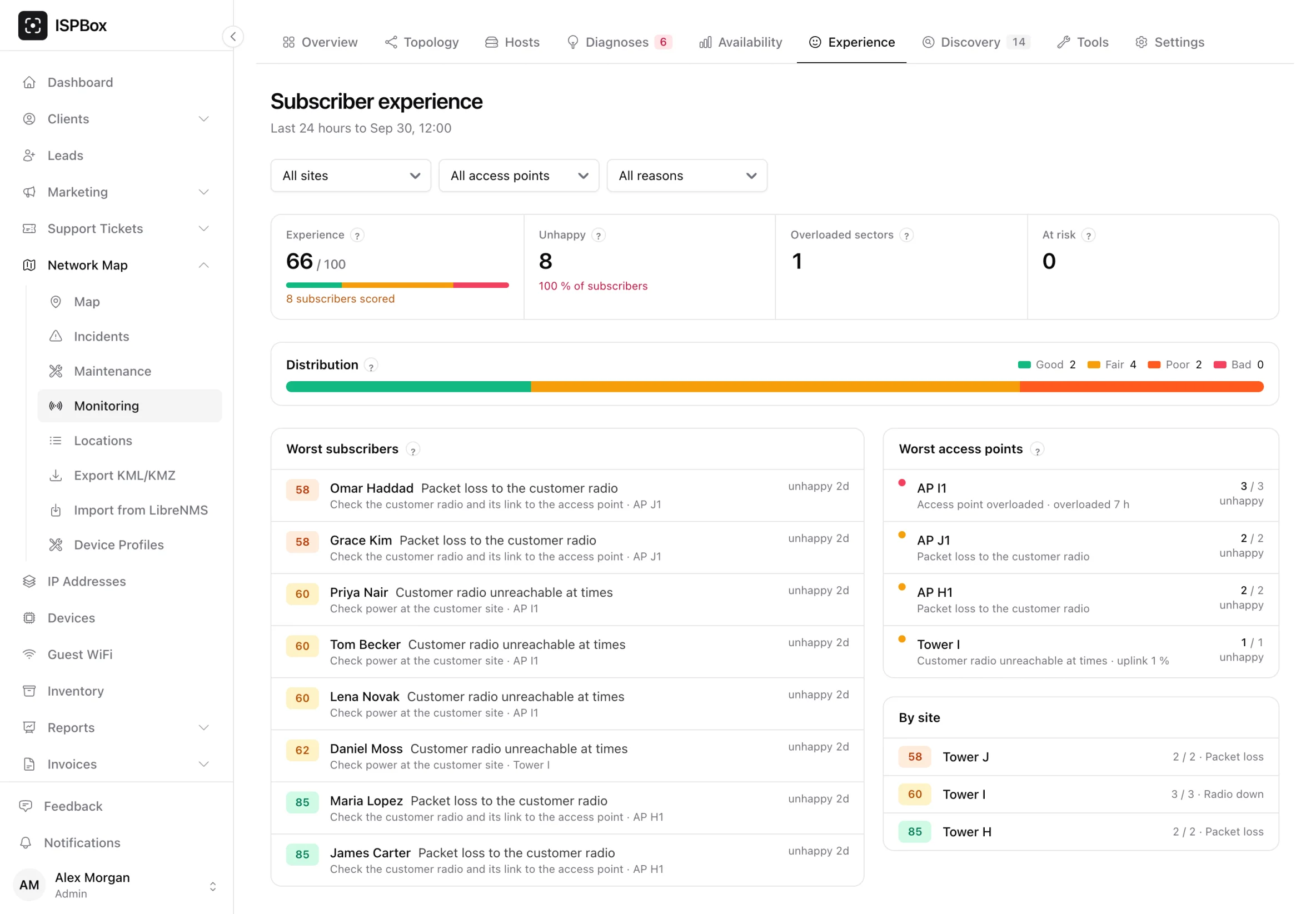Image resolution: width=1316 pixels, height=914 pixels.
Task: Open Priya Nair subscriber row
Action: pyautogui.click(x=567, y=600)
